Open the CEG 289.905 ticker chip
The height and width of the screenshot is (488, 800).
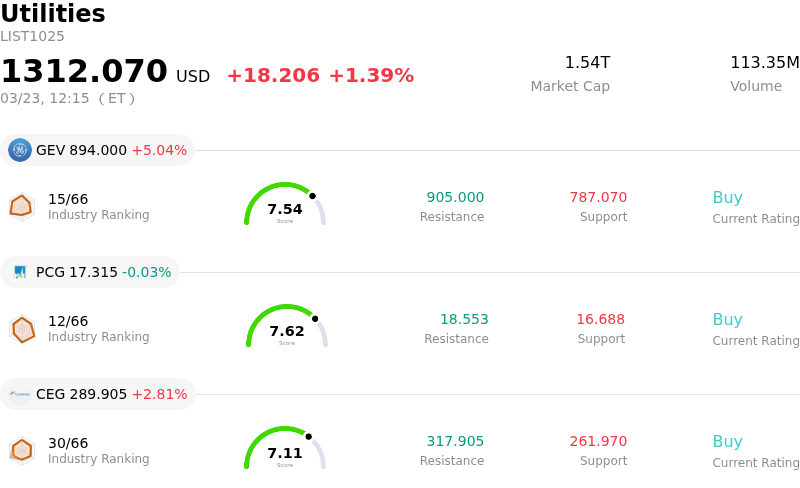point(98,394)
